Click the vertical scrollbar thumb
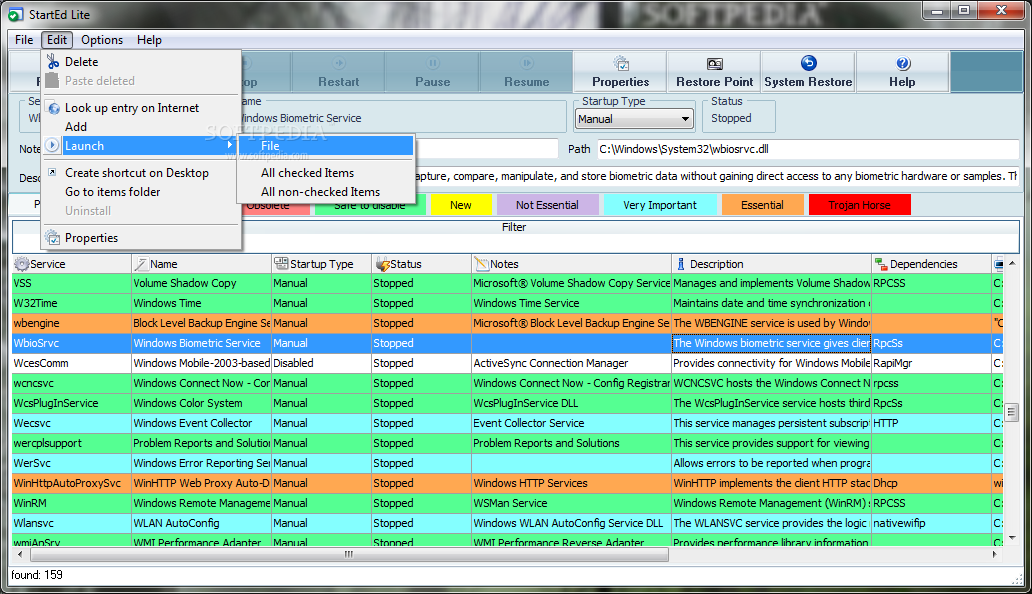Viewport: 1032px width, 594px height. click(1012, 412)
